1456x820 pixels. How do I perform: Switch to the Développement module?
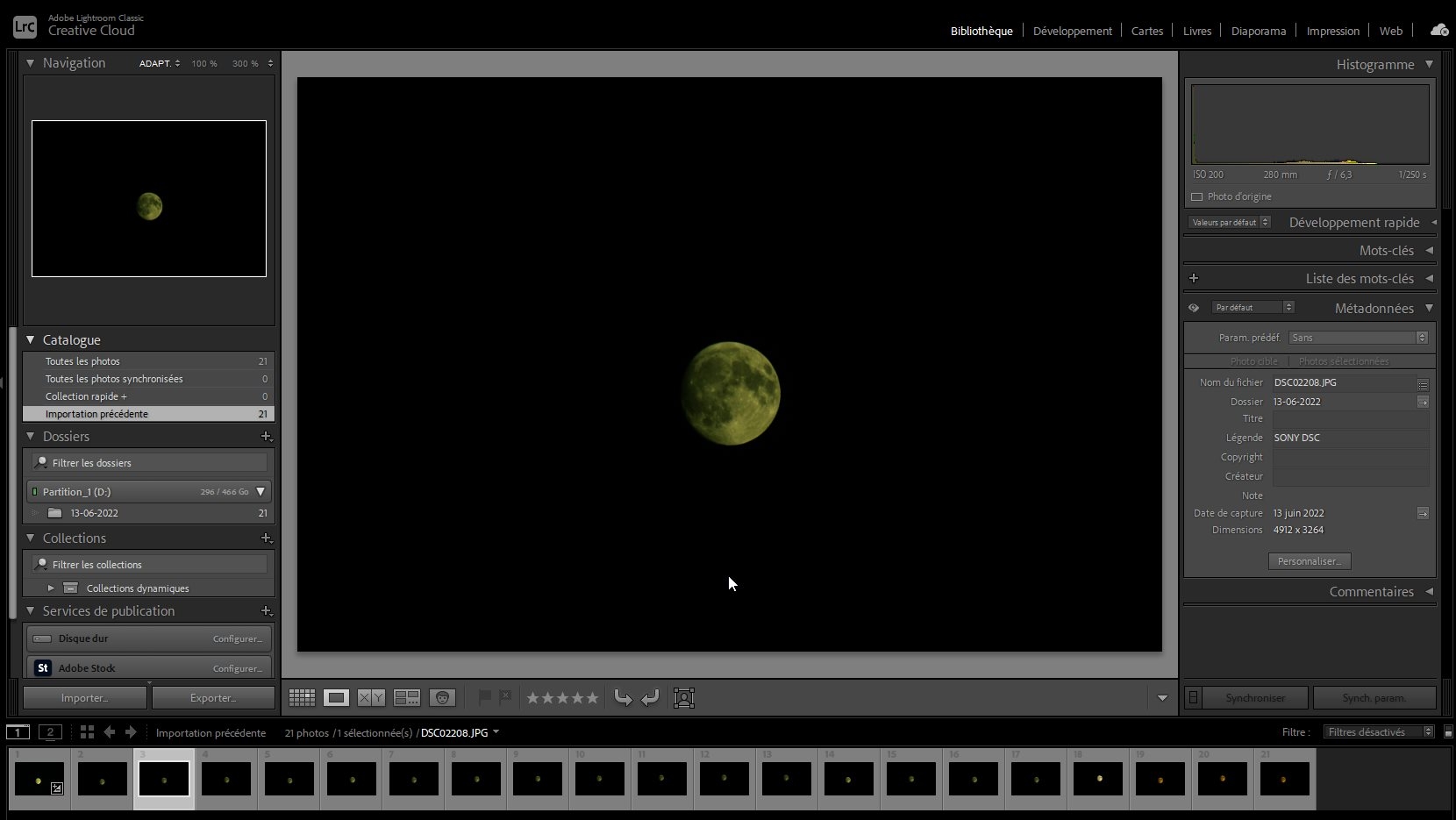pos(1072,31)
